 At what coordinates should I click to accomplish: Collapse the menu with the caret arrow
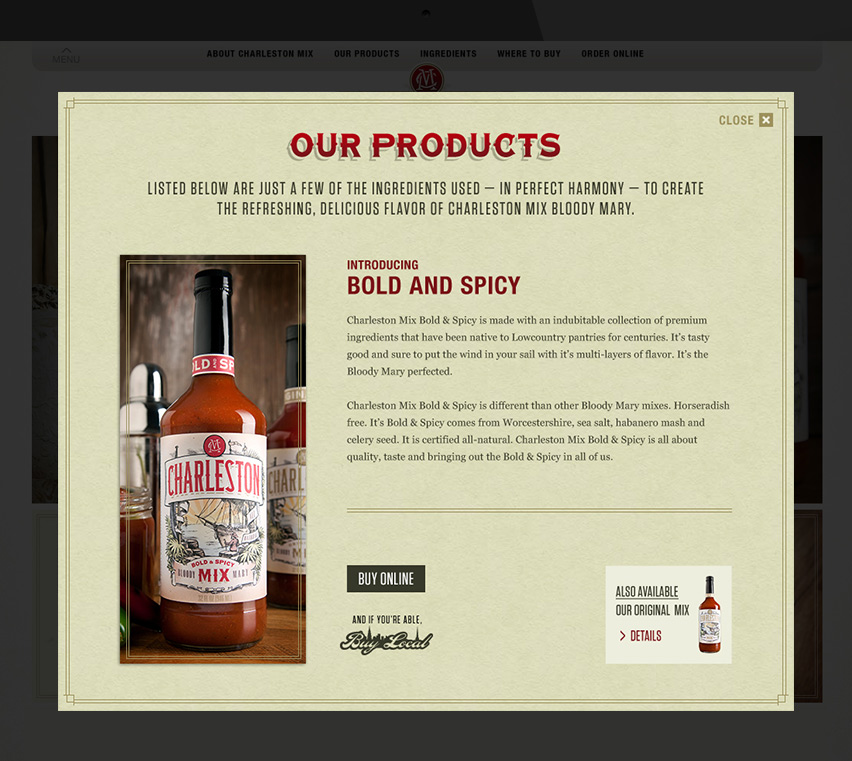tap(66, 49)
